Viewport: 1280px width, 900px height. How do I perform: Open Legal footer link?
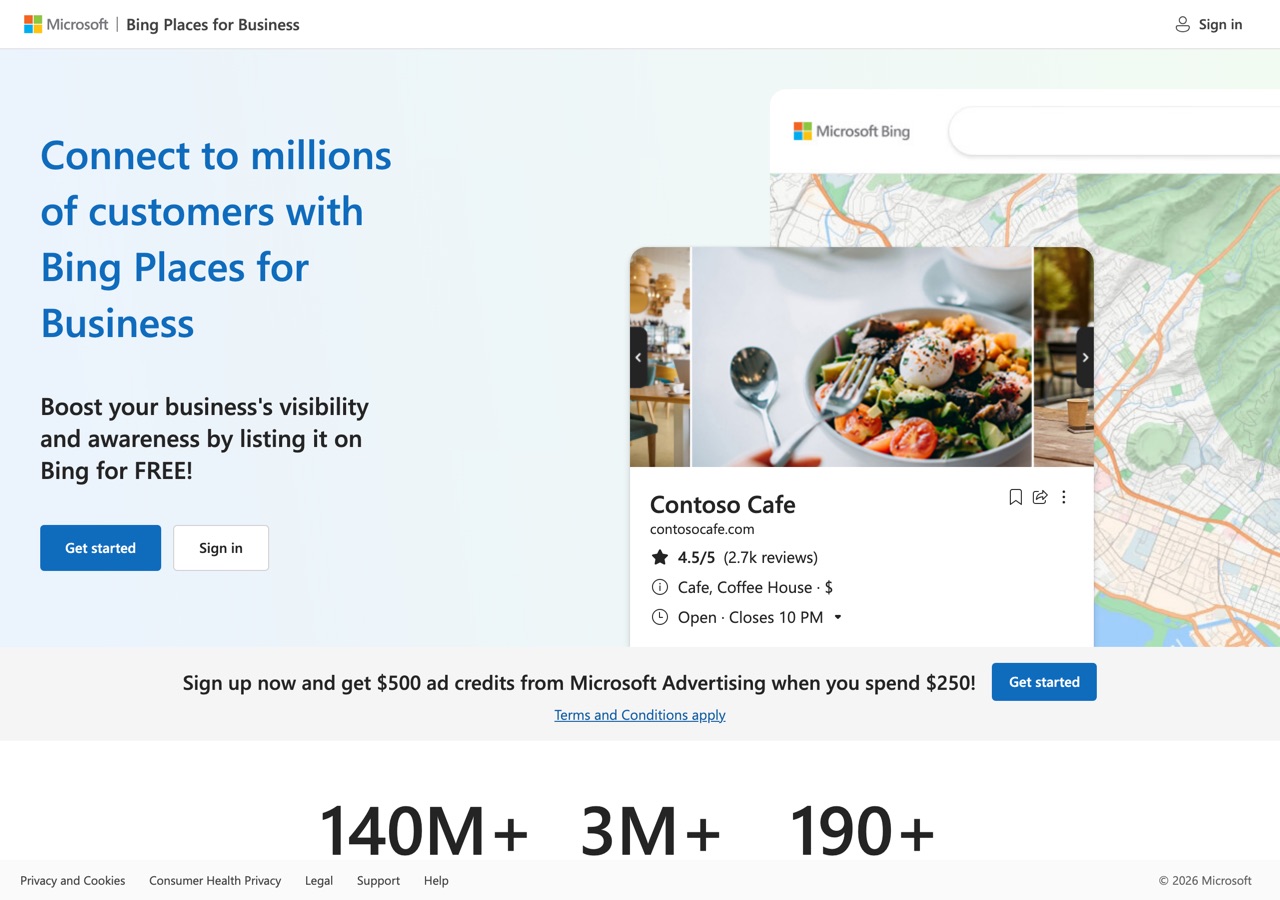click(x=319, y=880)
